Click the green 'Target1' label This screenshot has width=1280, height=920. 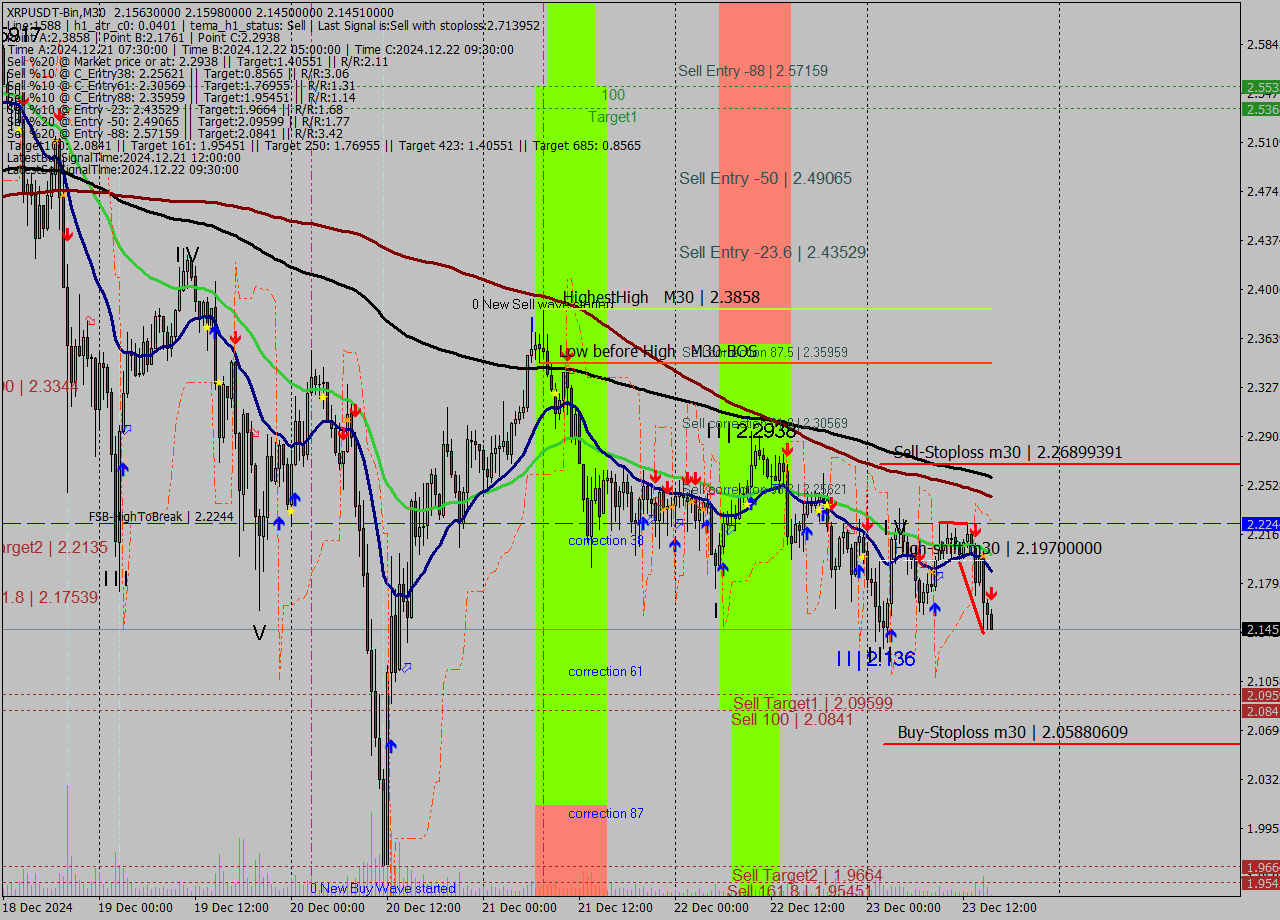(x=612, y=117)
